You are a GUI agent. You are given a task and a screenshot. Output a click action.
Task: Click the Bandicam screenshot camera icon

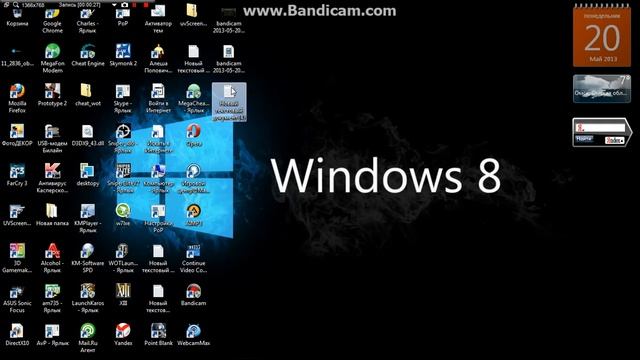click(x=124, y=4)
